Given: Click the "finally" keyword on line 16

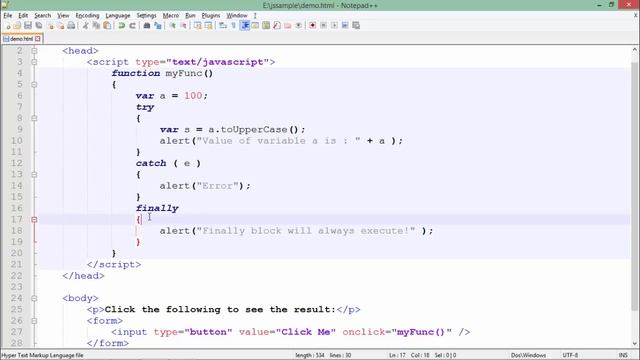Looking at the screenshot, I should (157, 208).
